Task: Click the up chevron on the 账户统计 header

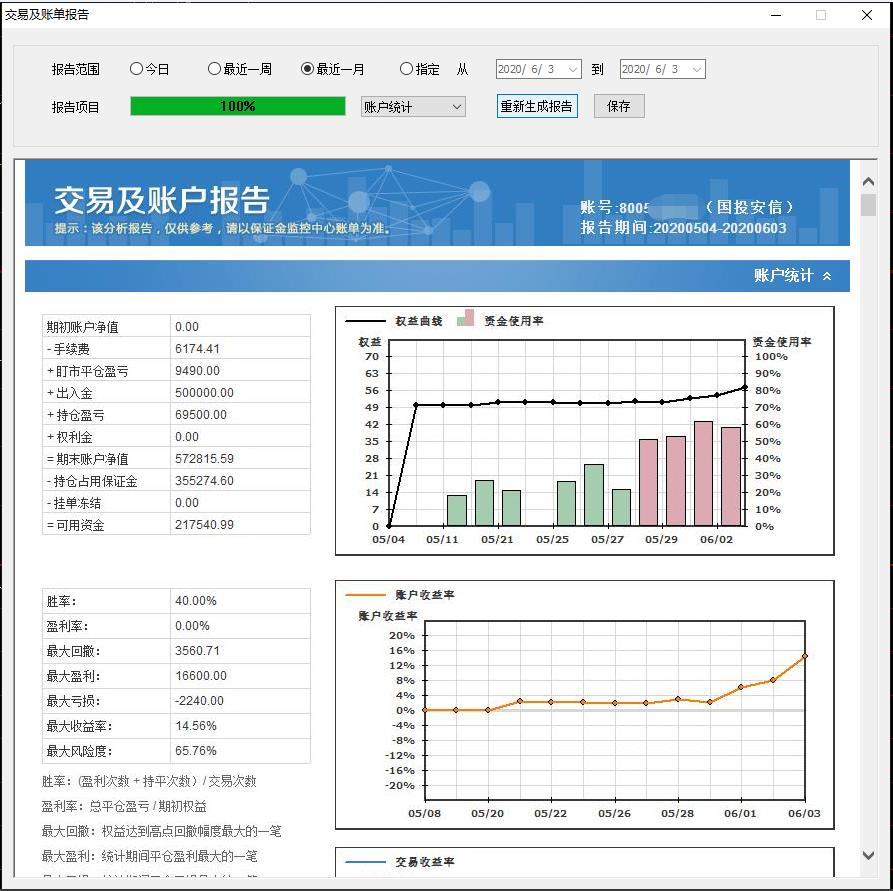Action: click(826, 276)
